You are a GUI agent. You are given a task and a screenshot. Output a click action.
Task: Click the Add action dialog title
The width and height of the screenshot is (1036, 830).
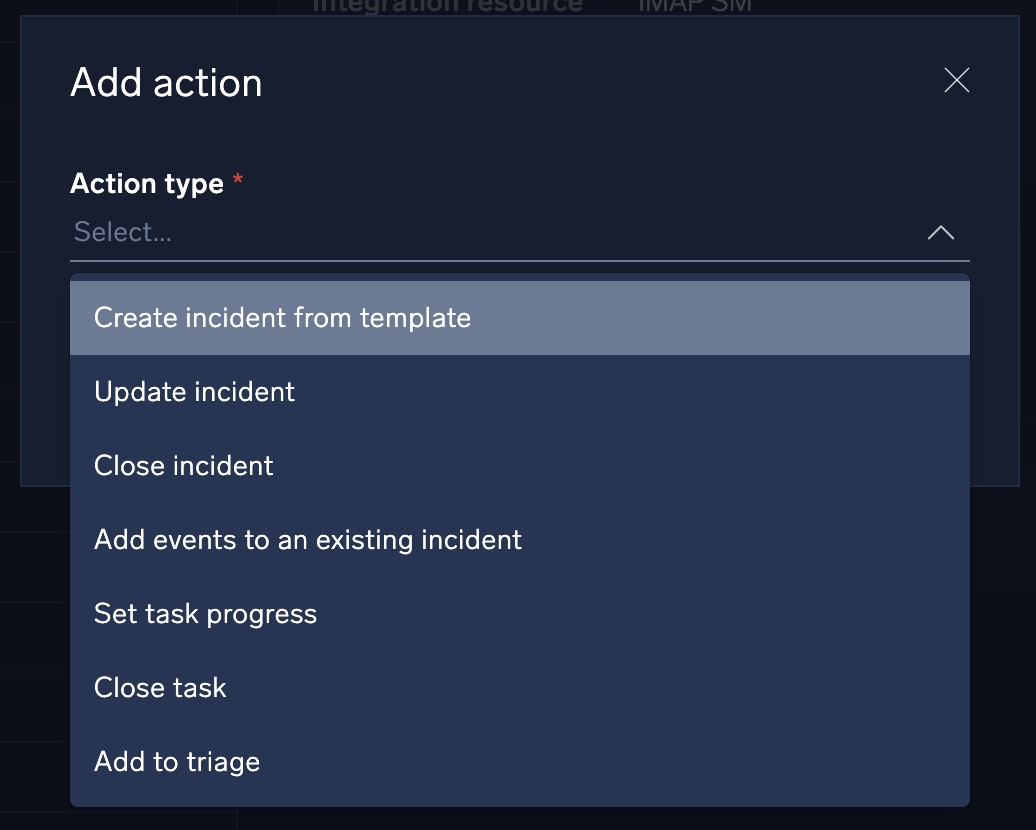(166, 82)
